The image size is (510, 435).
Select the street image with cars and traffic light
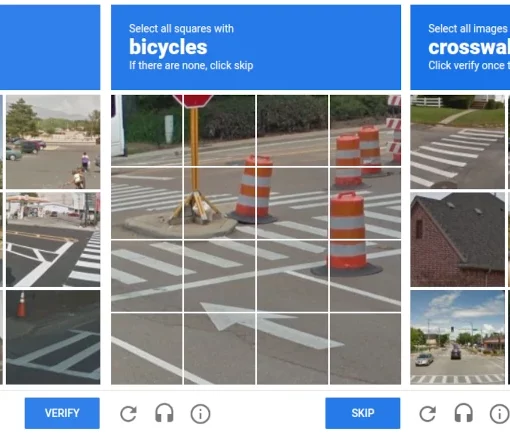point(457,337)
